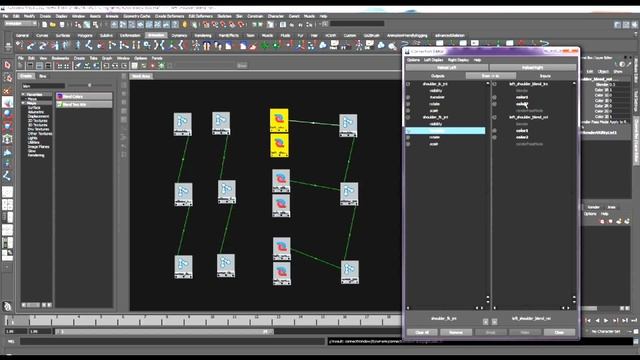The height and width of the screenshot is (360, 640).
Task: Open the Skeleton menu in main menu bar
Action: [x=224, y=16]
